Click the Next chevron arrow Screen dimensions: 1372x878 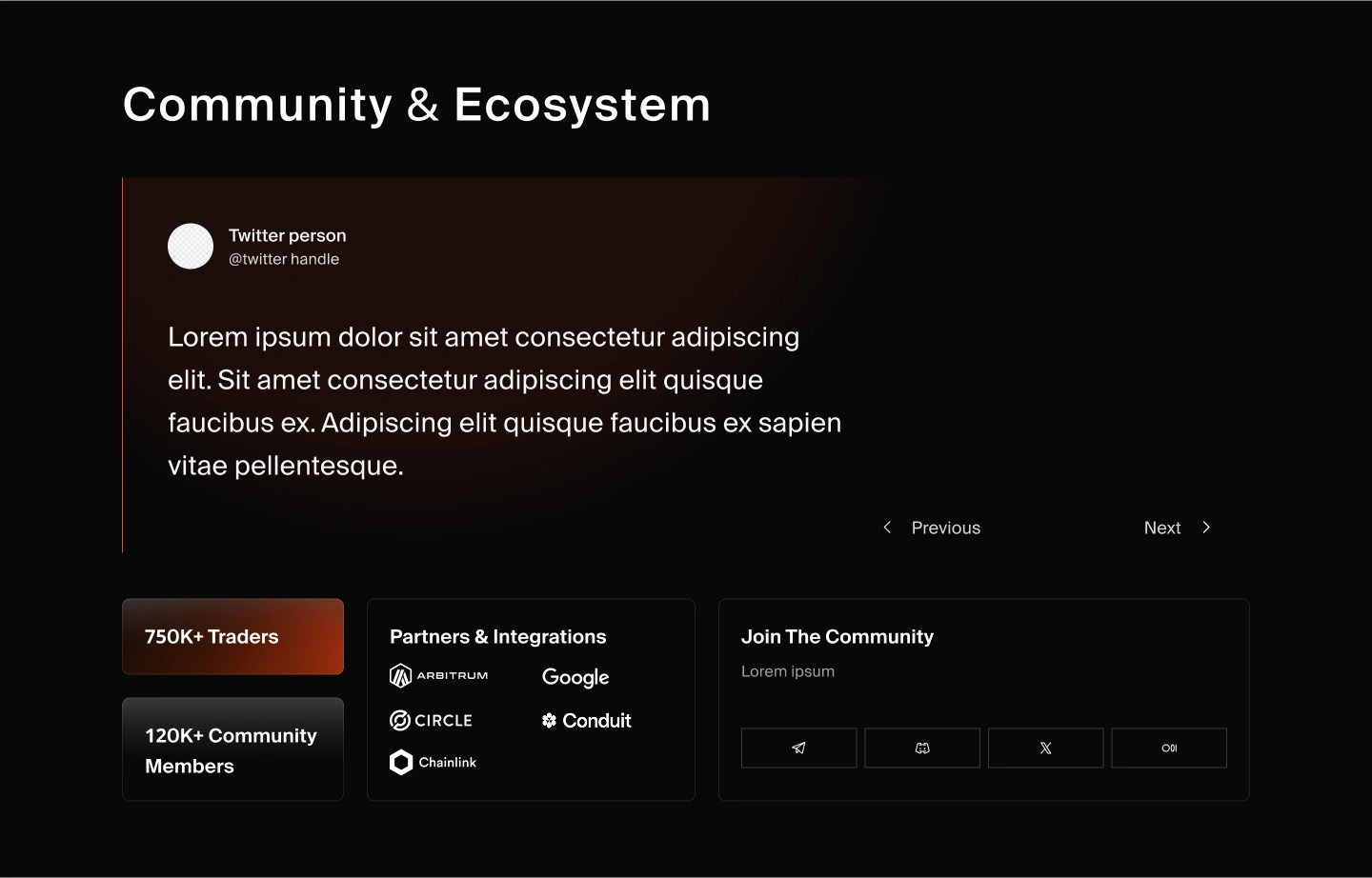[1206, 527]
